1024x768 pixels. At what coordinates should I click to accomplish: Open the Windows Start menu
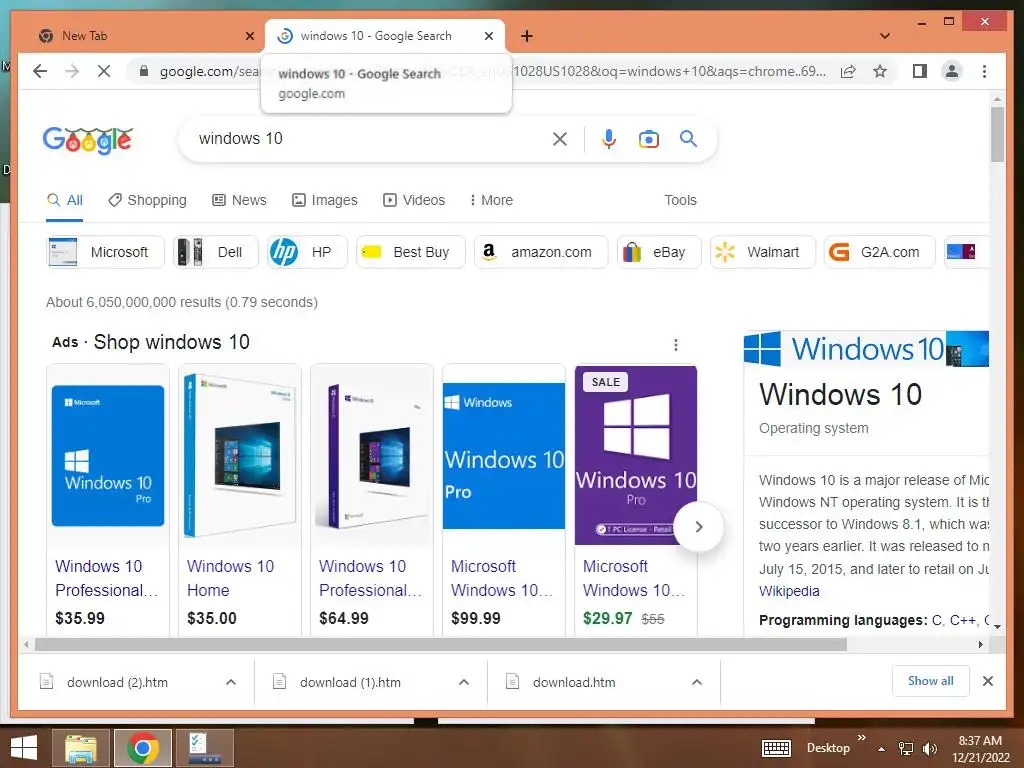(24, 747)
